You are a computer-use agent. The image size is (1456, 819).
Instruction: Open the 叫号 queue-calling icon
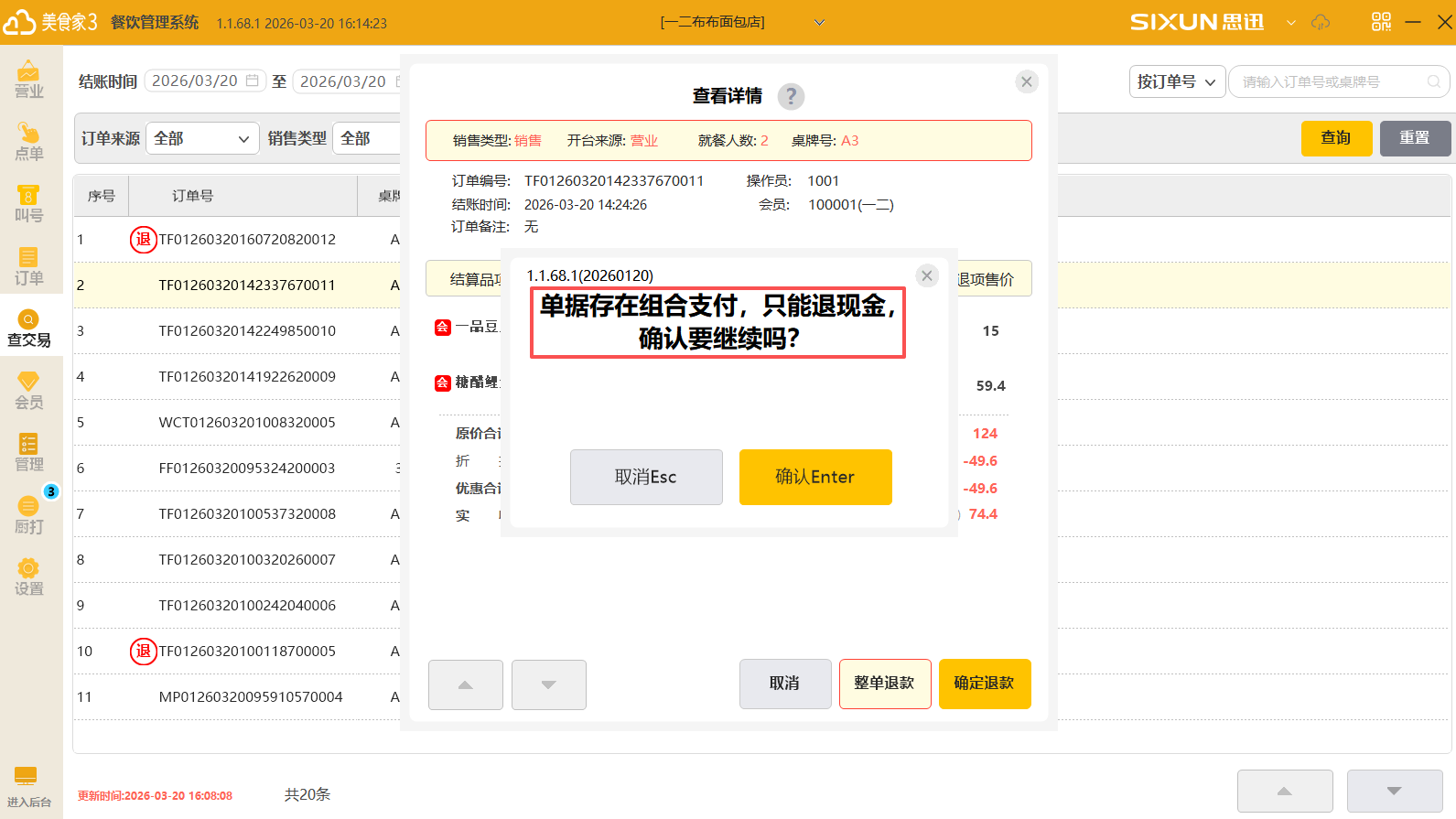point(28,203)
